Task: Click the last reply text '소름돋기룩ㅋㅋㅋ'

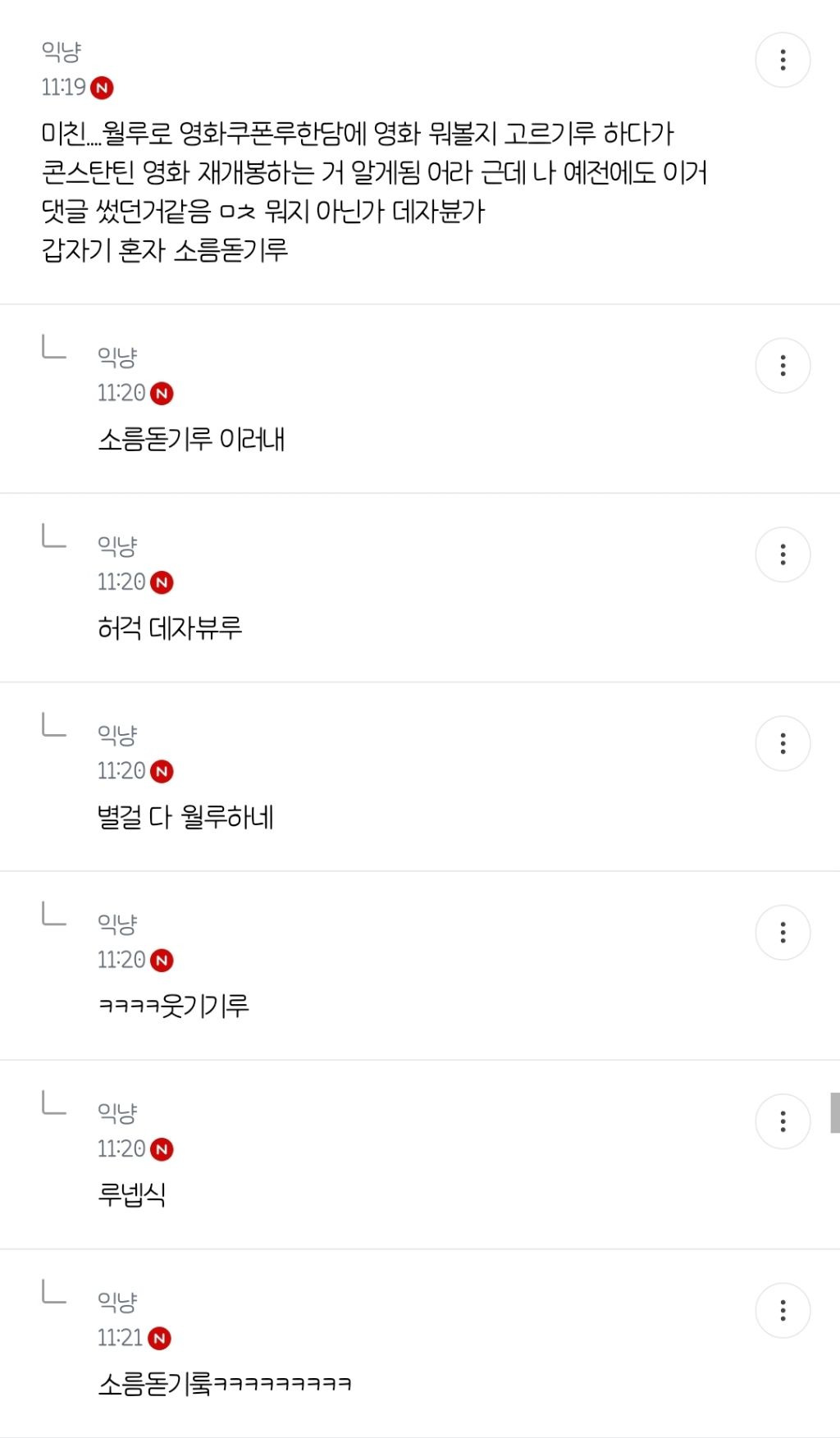Action: tap(225, 1384)
